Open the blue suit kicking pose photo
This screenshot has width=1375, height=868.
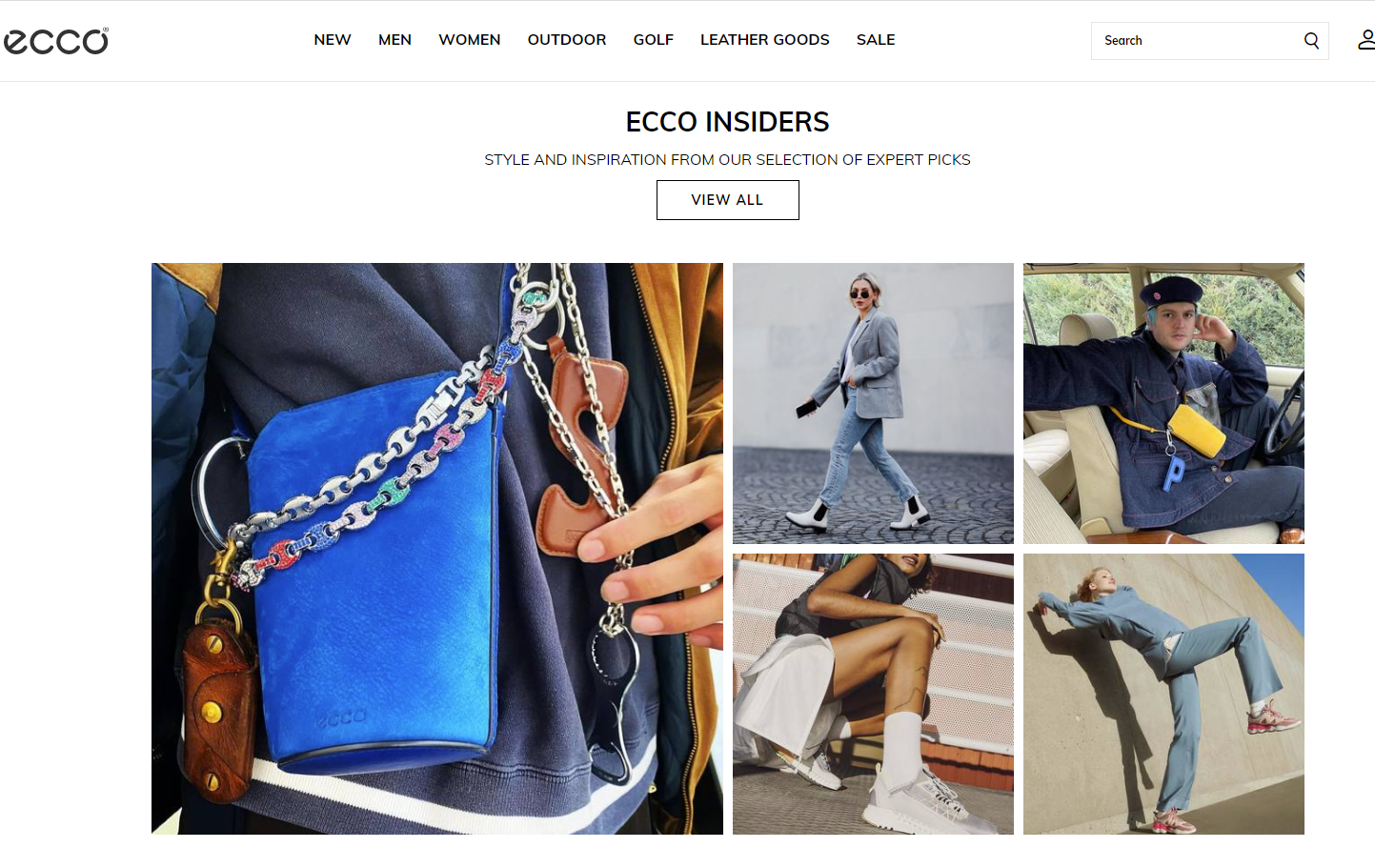1163,694
